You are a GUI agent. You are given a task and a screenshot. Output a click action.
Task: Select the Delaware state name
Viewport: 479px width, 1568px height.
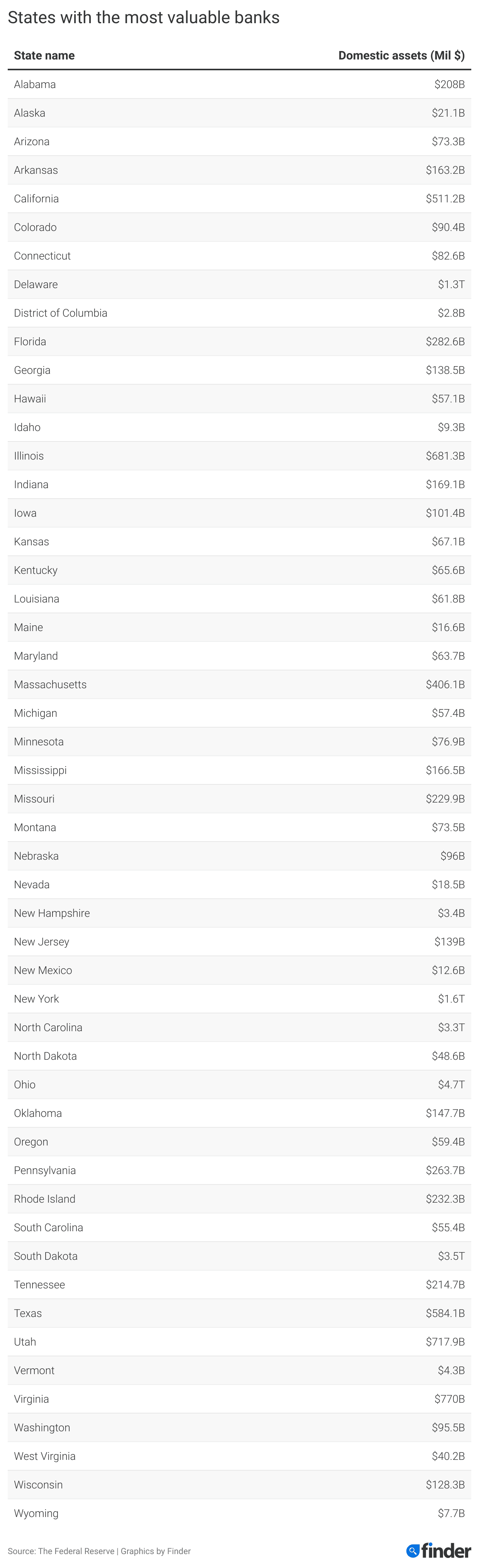36,284
